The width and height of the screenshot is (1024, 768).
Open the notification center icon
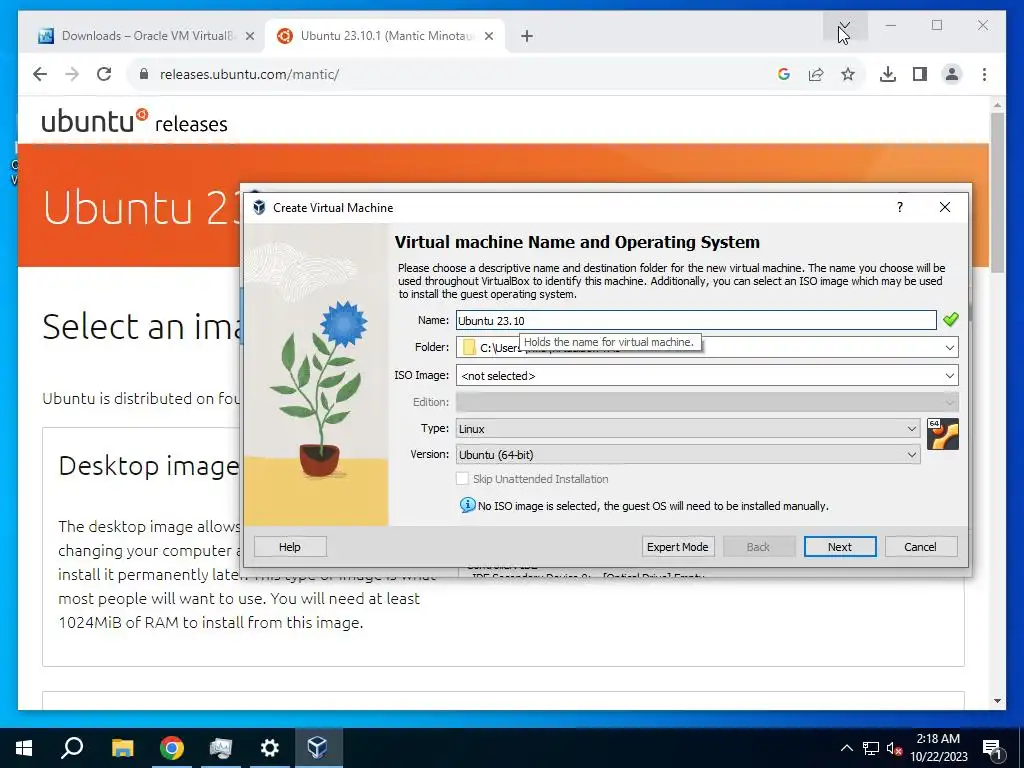(x=993, y=748)
